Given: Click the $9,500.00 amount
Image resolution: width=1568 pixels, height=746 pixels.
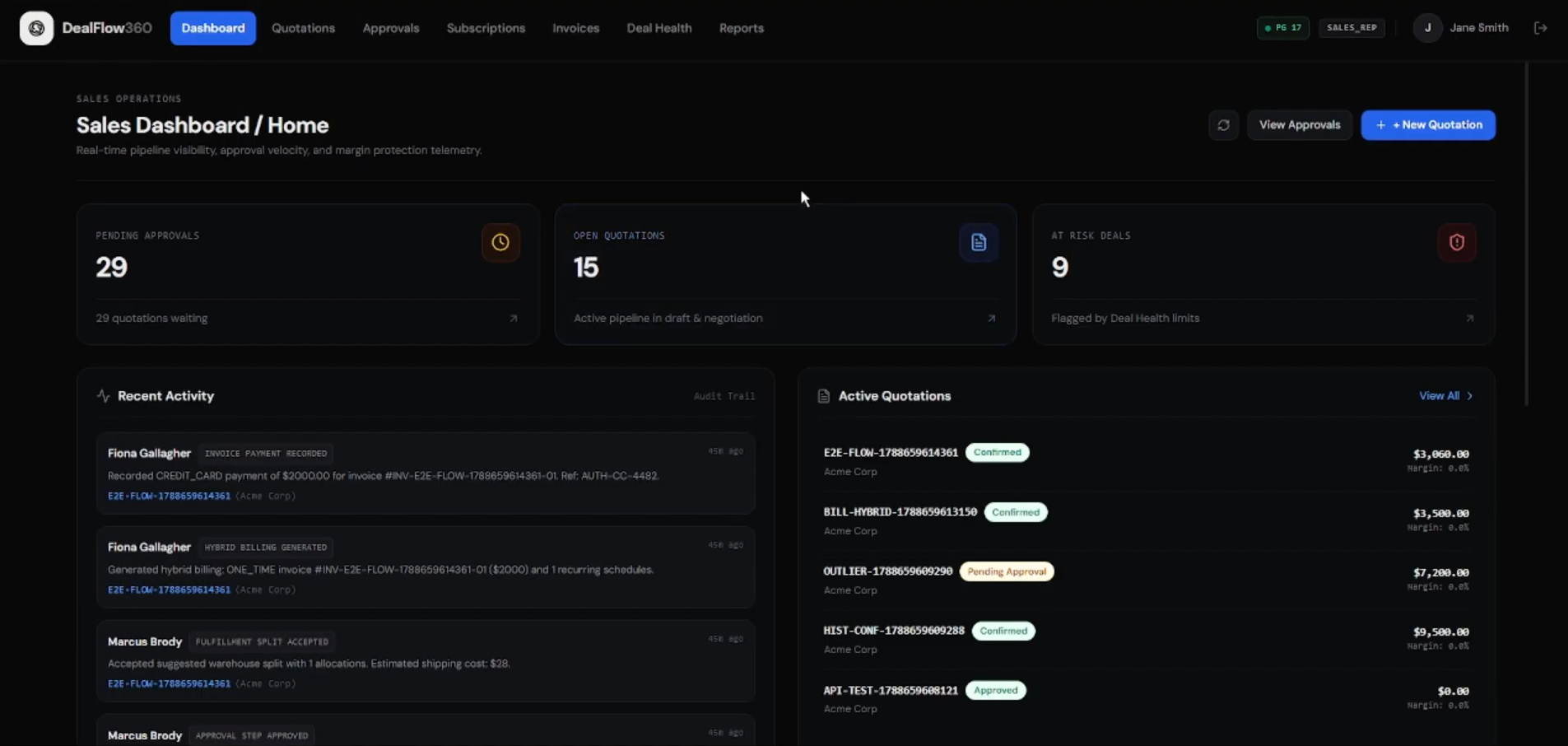Looking at the screenshot, I should 1440,632.
